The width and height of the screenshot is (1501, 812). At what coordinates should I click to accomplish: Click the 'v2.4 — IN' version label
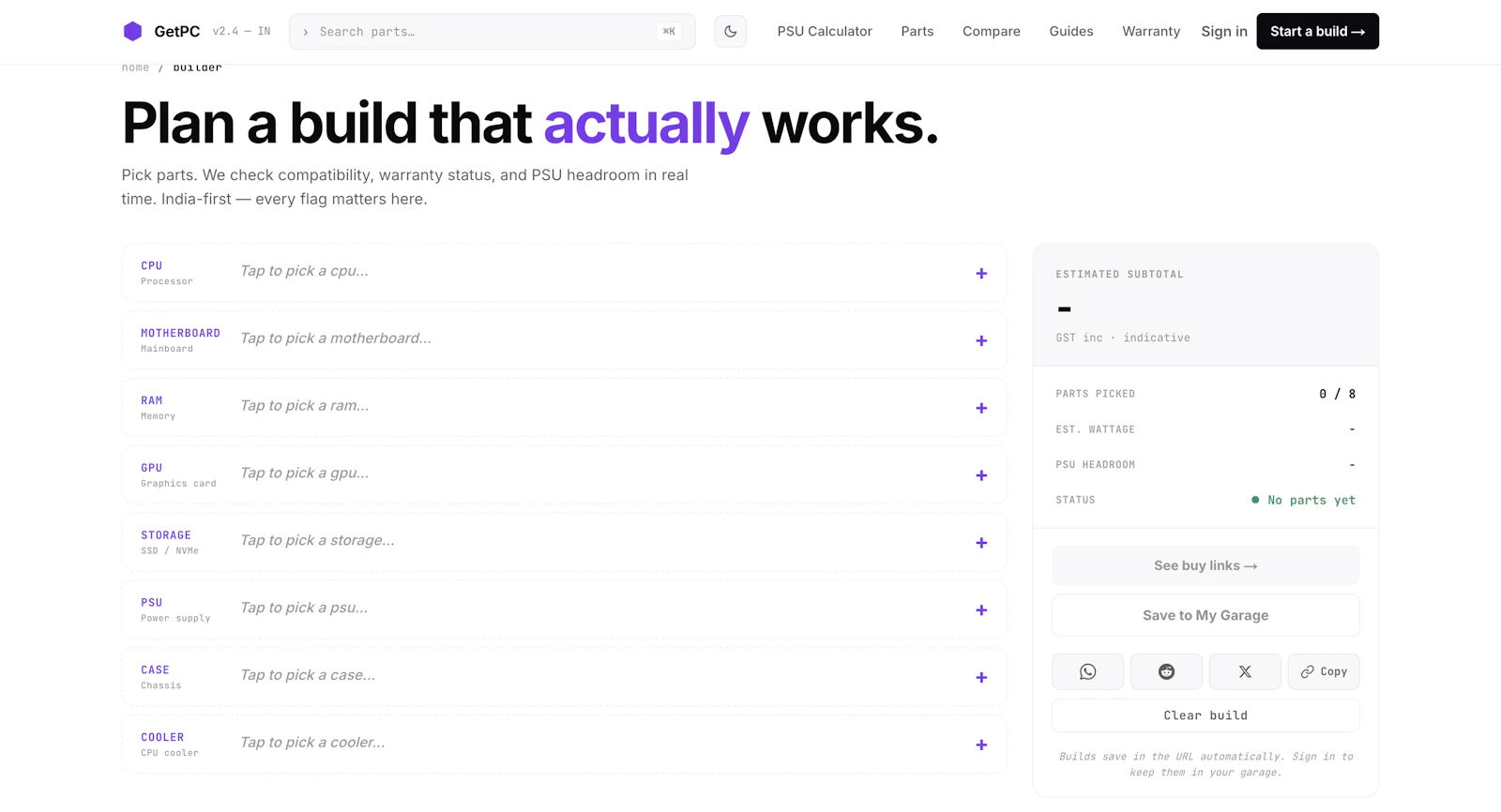(x=241, y=32)
